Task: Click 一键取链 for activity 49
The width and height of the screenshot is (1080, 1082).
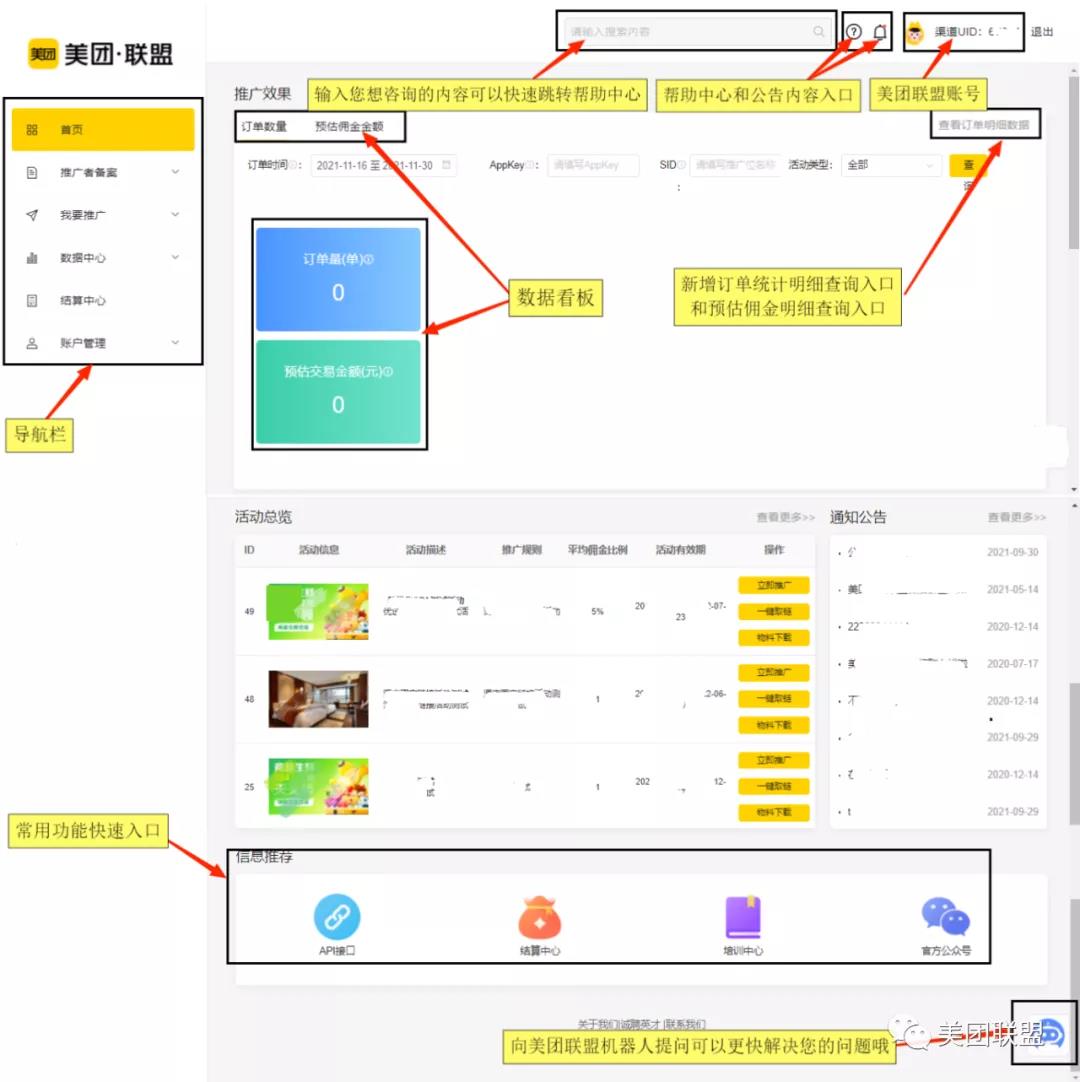Action: click(774, 611)
